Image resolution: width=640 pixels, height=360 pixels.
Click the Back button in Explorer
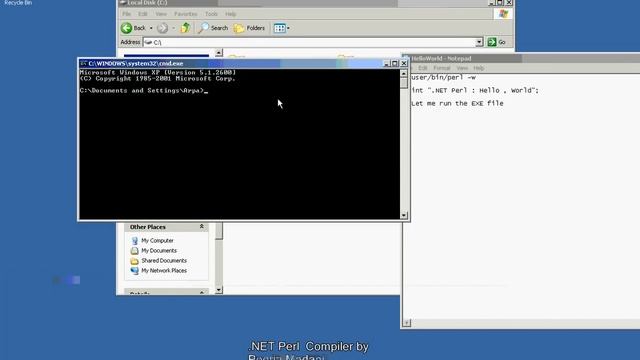[133, 28]
